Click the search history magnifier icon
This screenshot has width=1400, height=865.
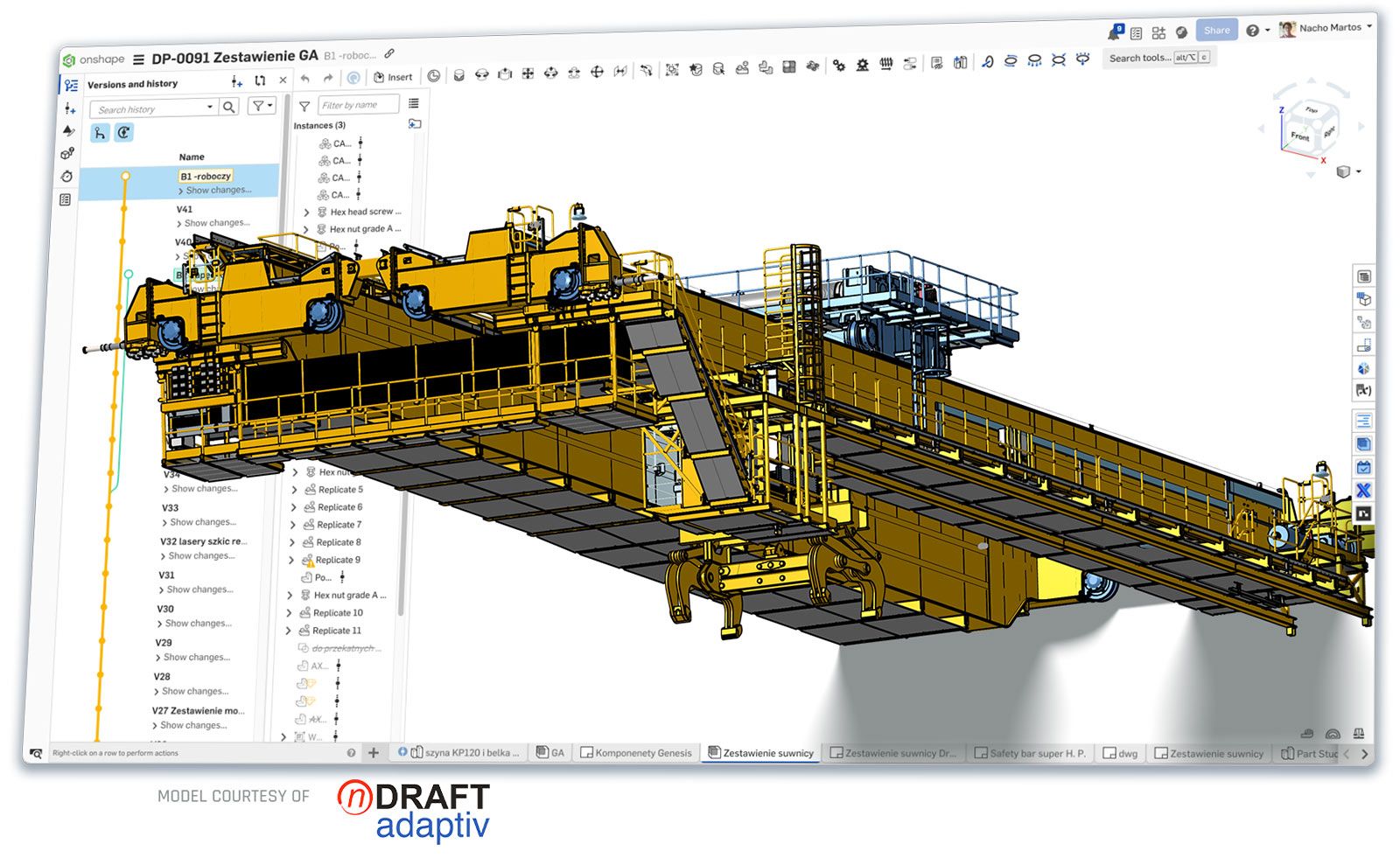(229, 107)
